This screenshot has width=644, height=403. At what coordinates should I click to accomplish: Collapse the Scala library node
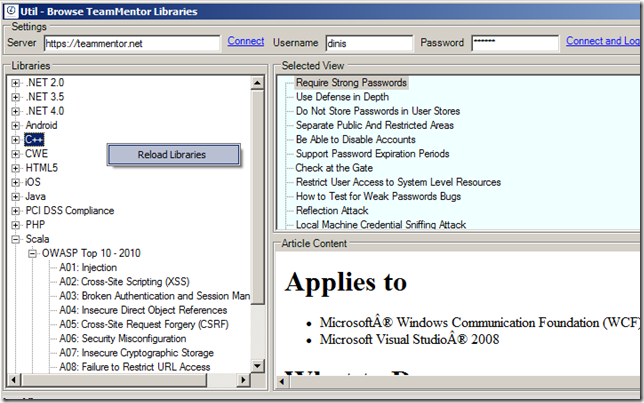(x=16, y=240)
